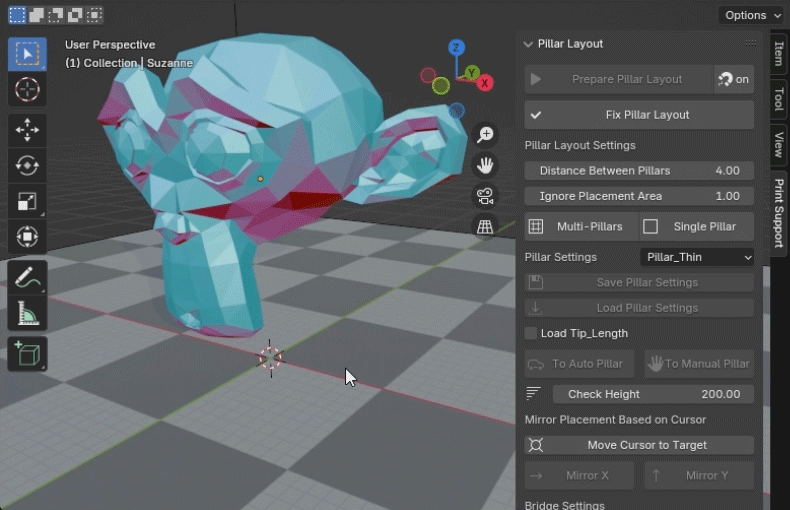790x510 pixels.
Task: Select the Rotate tool
Action: [27, 165]
